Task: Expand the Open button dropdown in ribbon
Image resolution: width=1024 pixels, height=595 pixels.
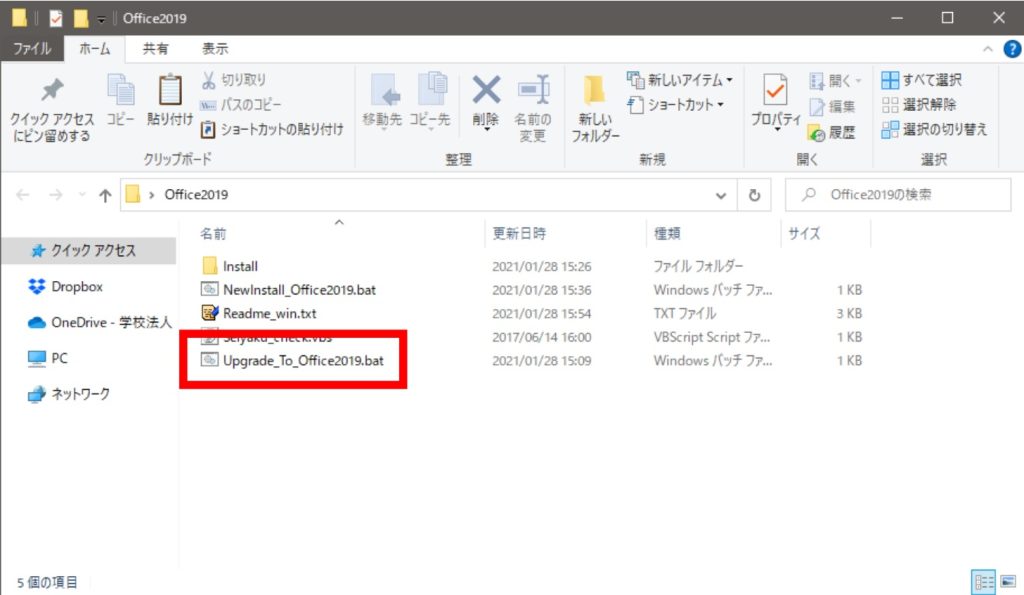Action: pos(859,80)
